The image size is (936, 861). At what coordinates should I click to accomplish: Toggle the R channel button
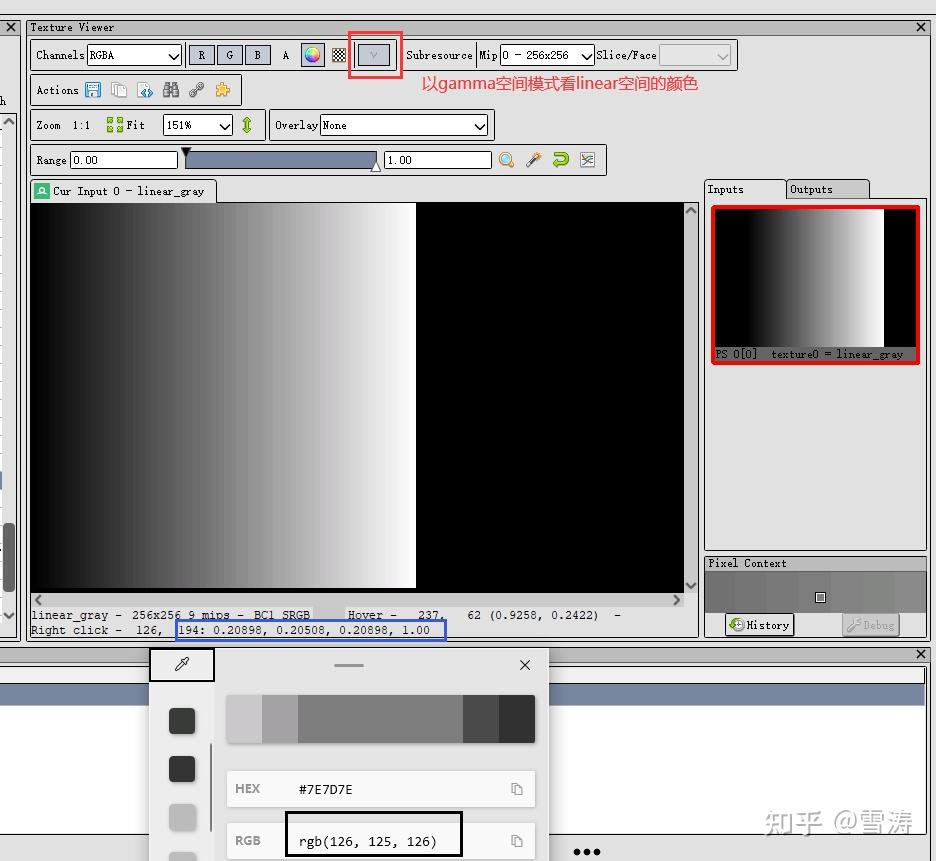[x=203, y=55]
